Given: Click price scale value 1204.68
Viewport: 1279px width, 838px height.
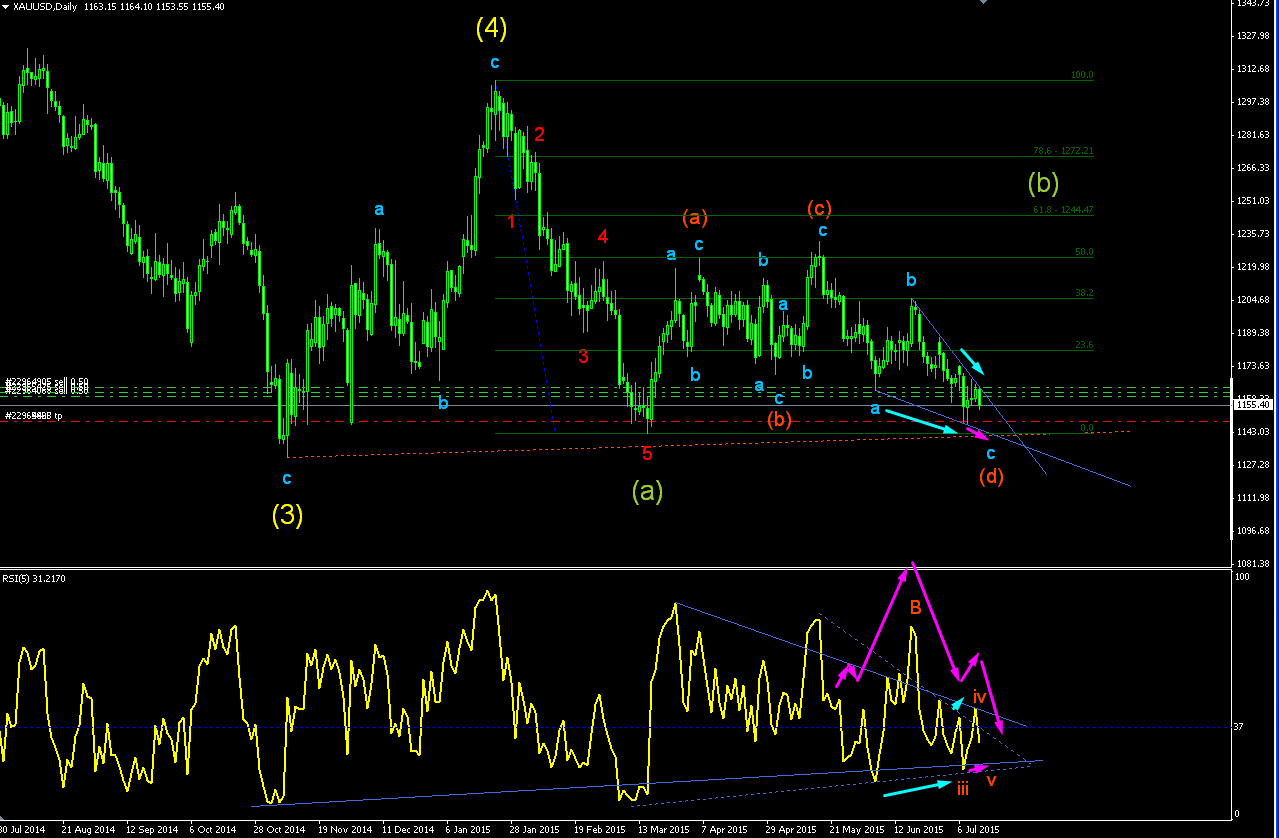Looking at the screenshot, I should click(x=1254, y=300).
